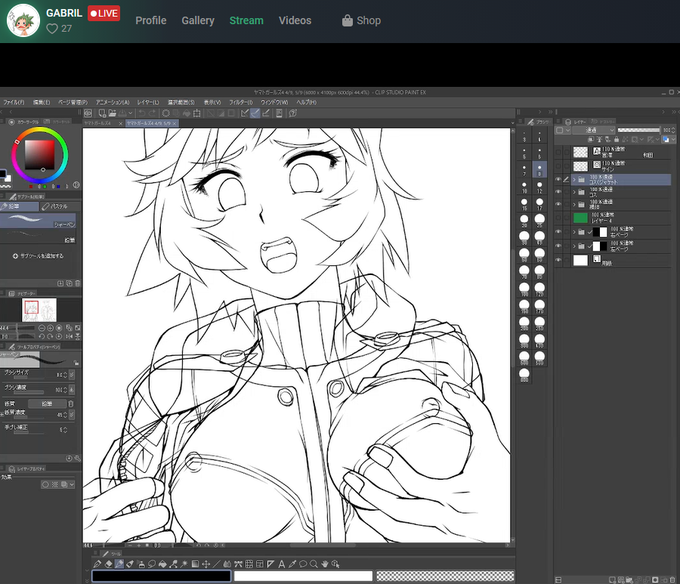Open the Shop link in the site header
The height and width of the screenshot is (584, 680).
point(362,20)
